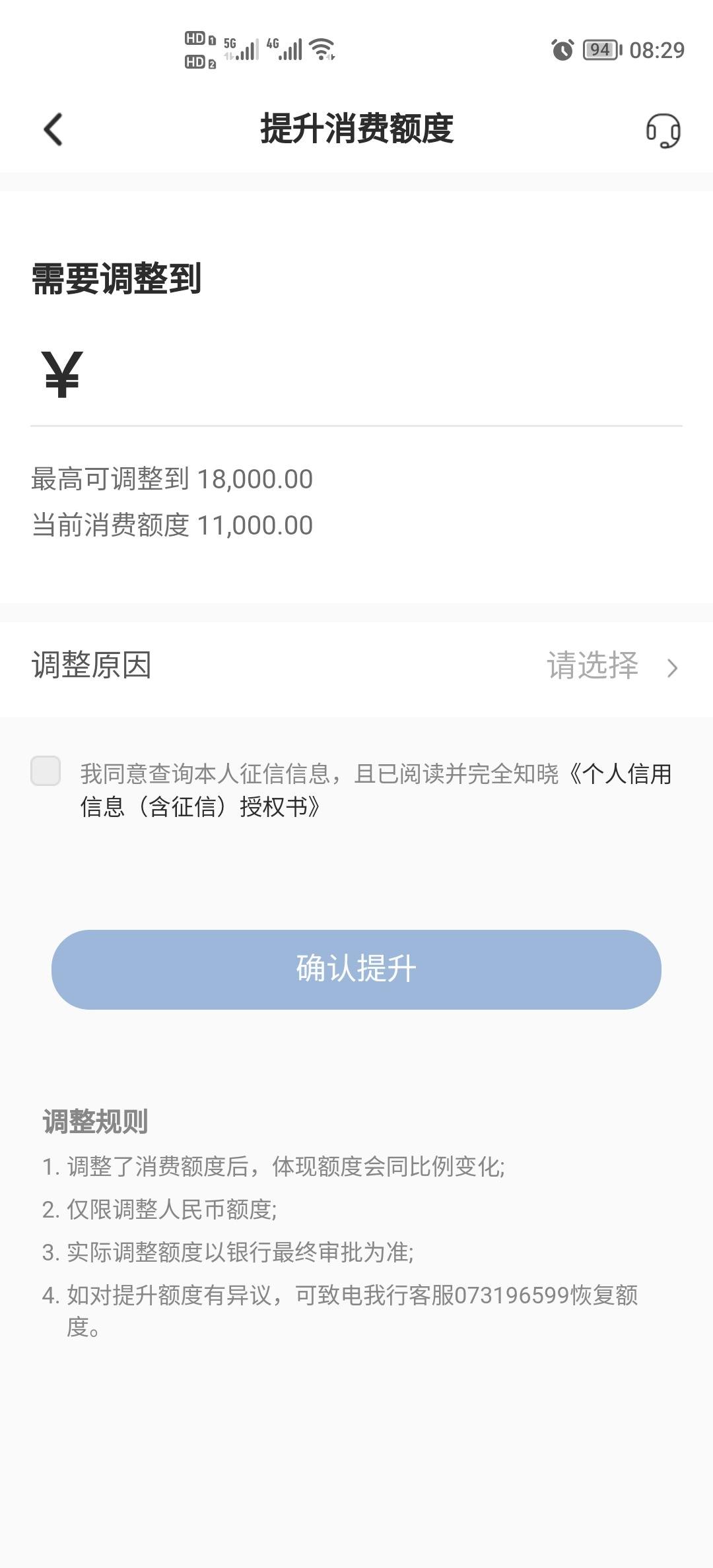This screenshot has height=1568, width=713.
Task: Tap the 提升消费额度 page title
Action: (x=356, y=128)
